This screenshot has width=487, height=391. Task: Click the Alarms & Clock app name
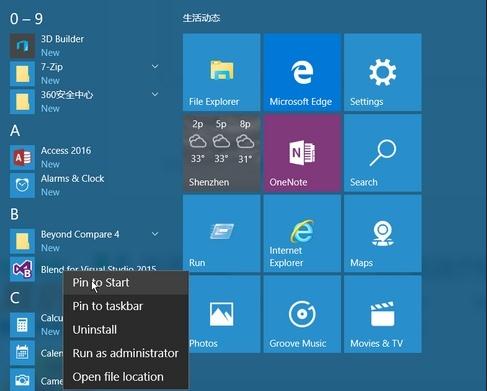pyautogui.click(x=72, y=179)
